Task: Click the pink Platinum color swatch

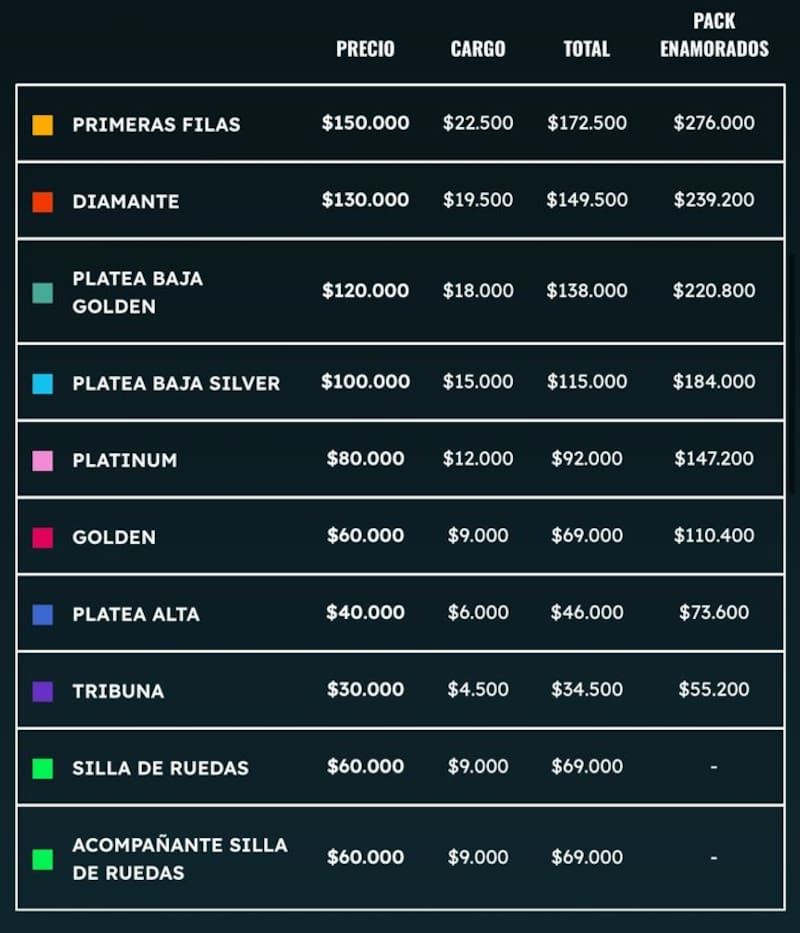Action: click(x=43, y=461)
